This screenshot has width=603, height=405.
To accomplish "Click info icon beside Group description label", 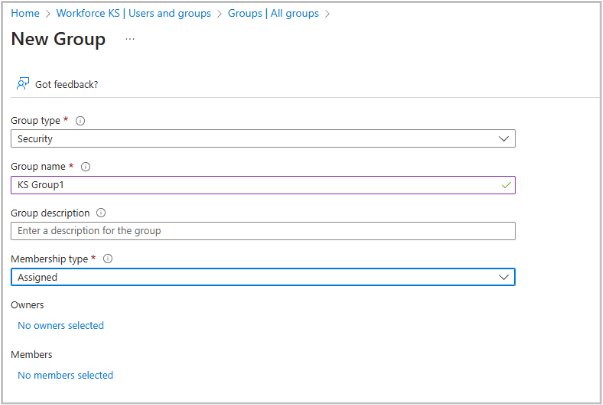I will pyautogui.click(x=102, y=213).
